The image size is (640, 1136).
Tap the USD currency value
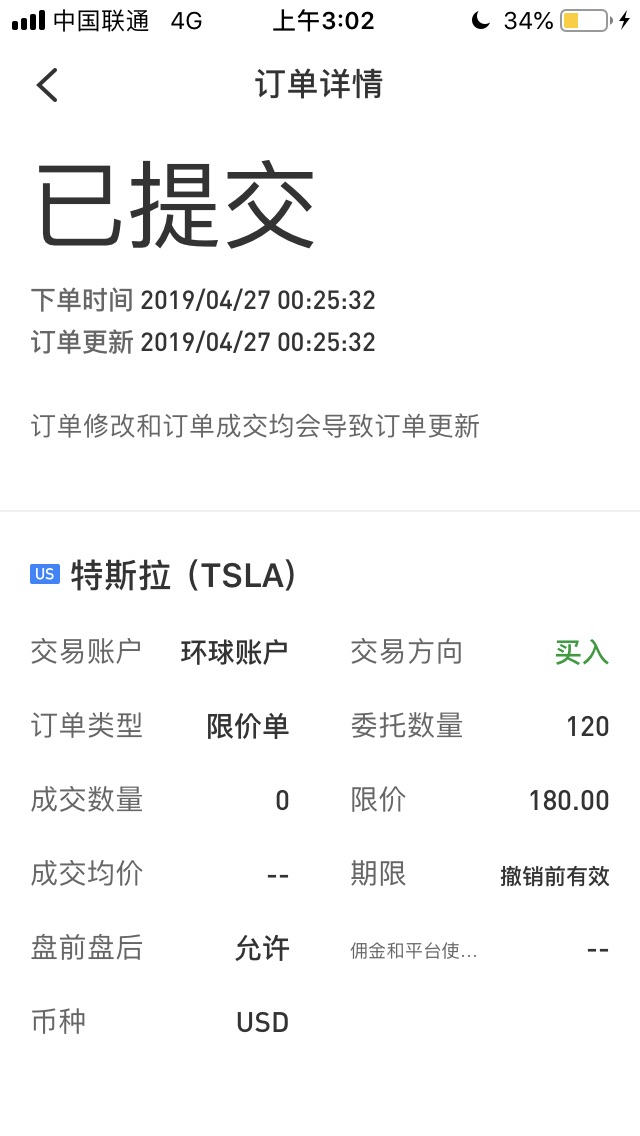(x=262, y=1022)
